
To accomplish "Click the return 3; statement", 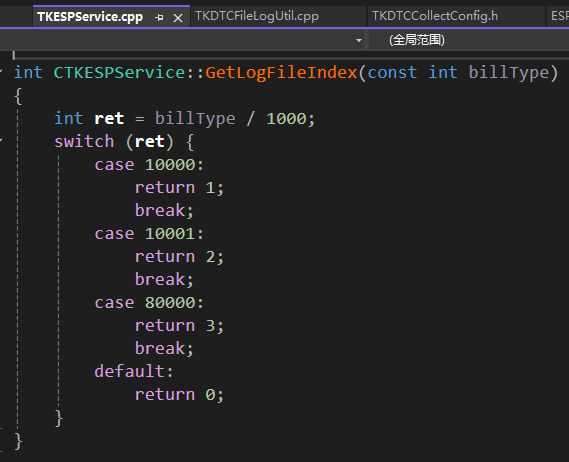I will (x=179, y=326).
